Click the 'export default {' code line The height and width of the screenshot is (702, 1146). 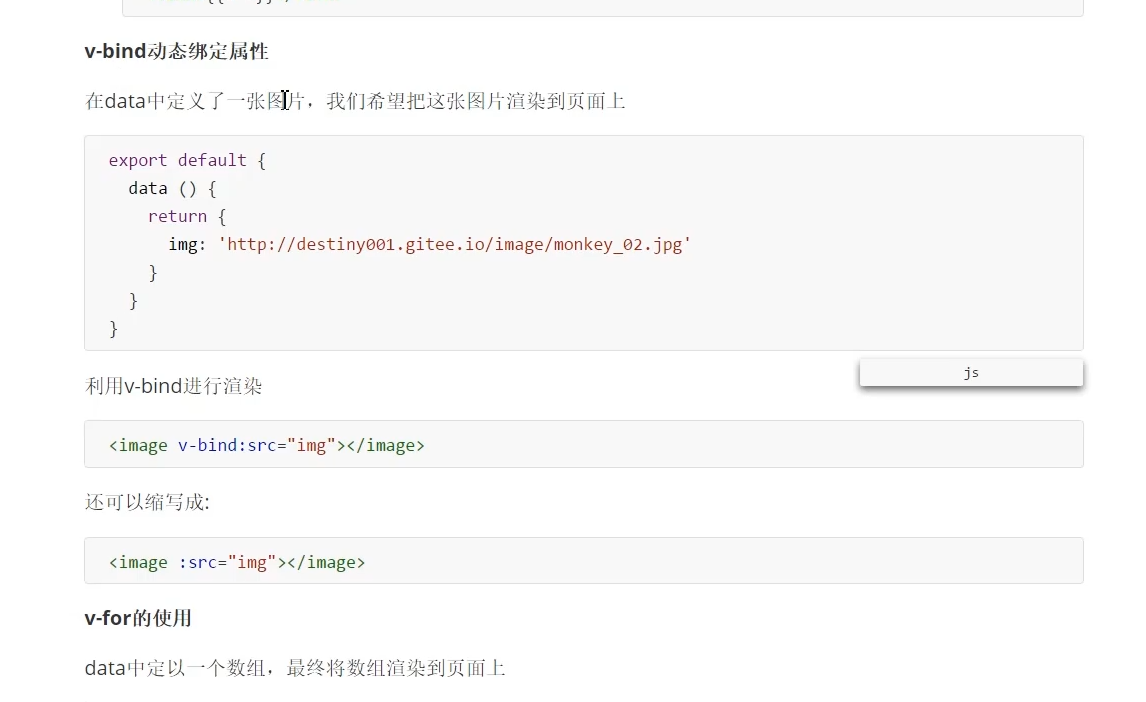187,160
